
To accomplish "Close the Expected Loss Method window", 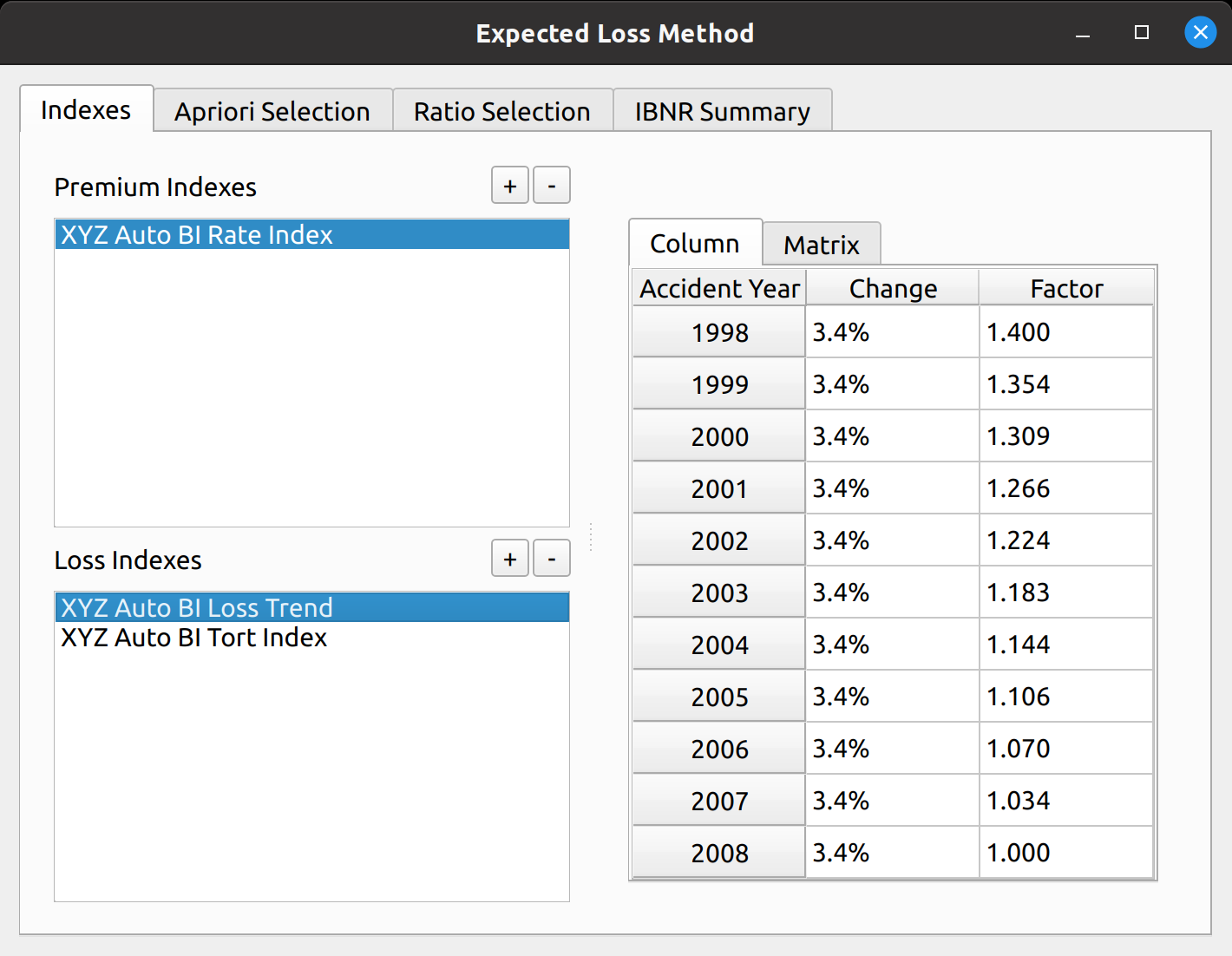I will [1200, 33].
